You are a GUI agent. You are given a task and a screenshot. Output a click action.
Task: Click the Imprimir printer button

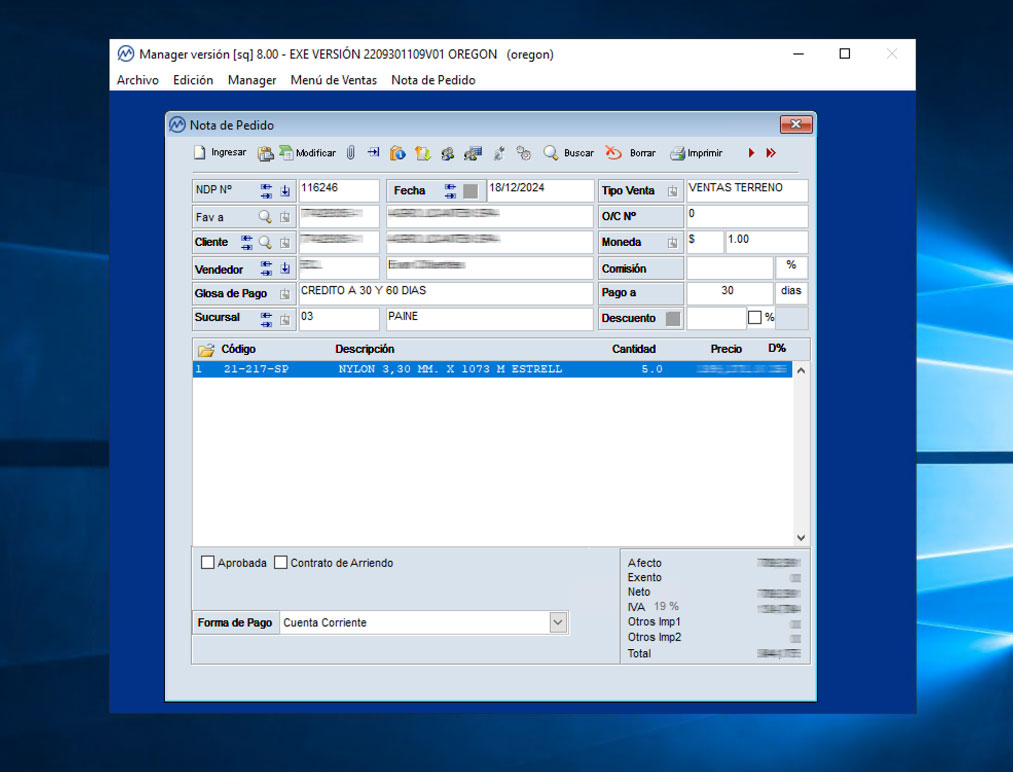pos(696,153)
